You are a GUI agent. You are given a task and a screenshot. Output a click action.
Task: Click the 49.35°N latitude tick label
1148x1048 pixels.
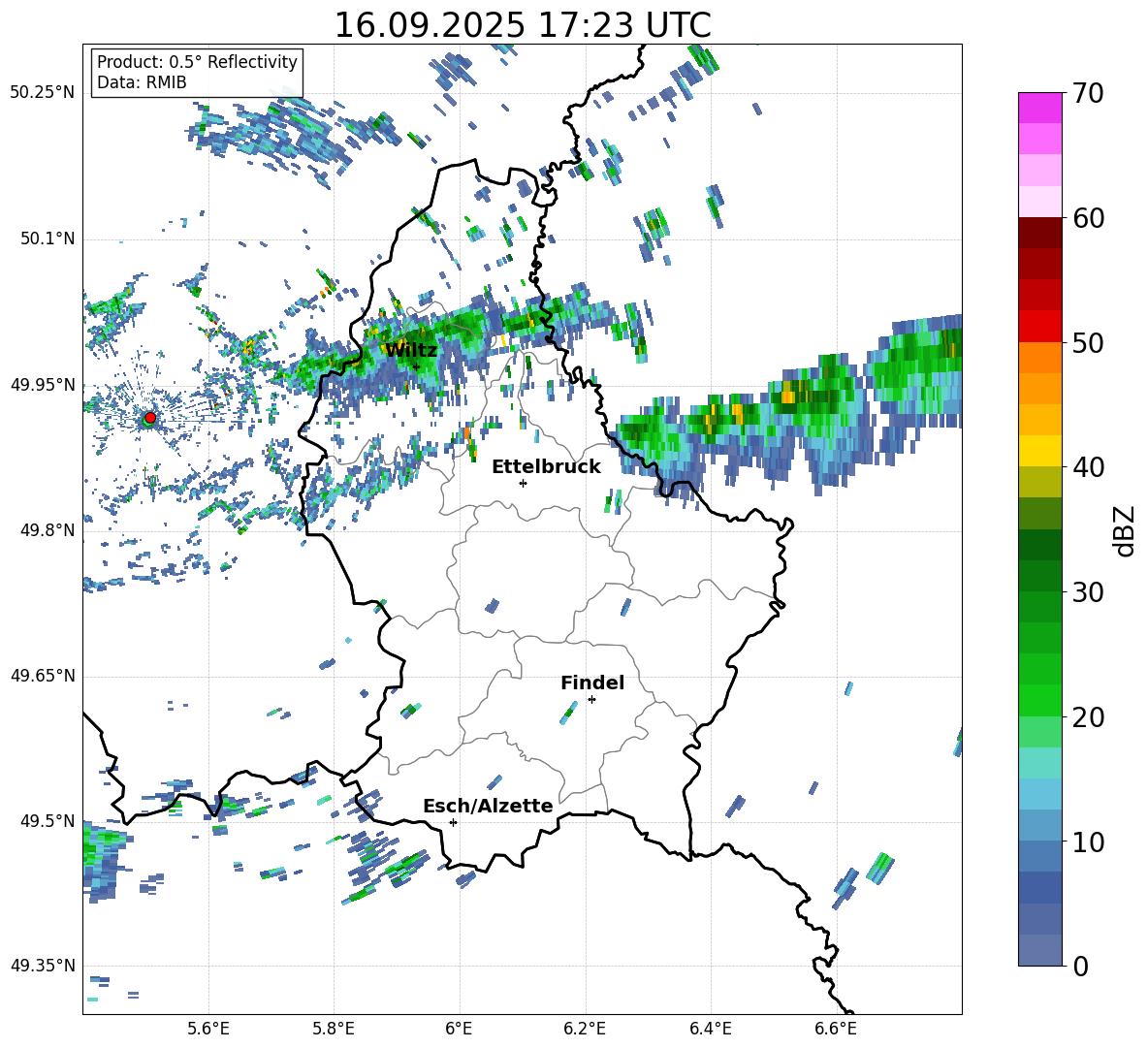tap(43, 966)
